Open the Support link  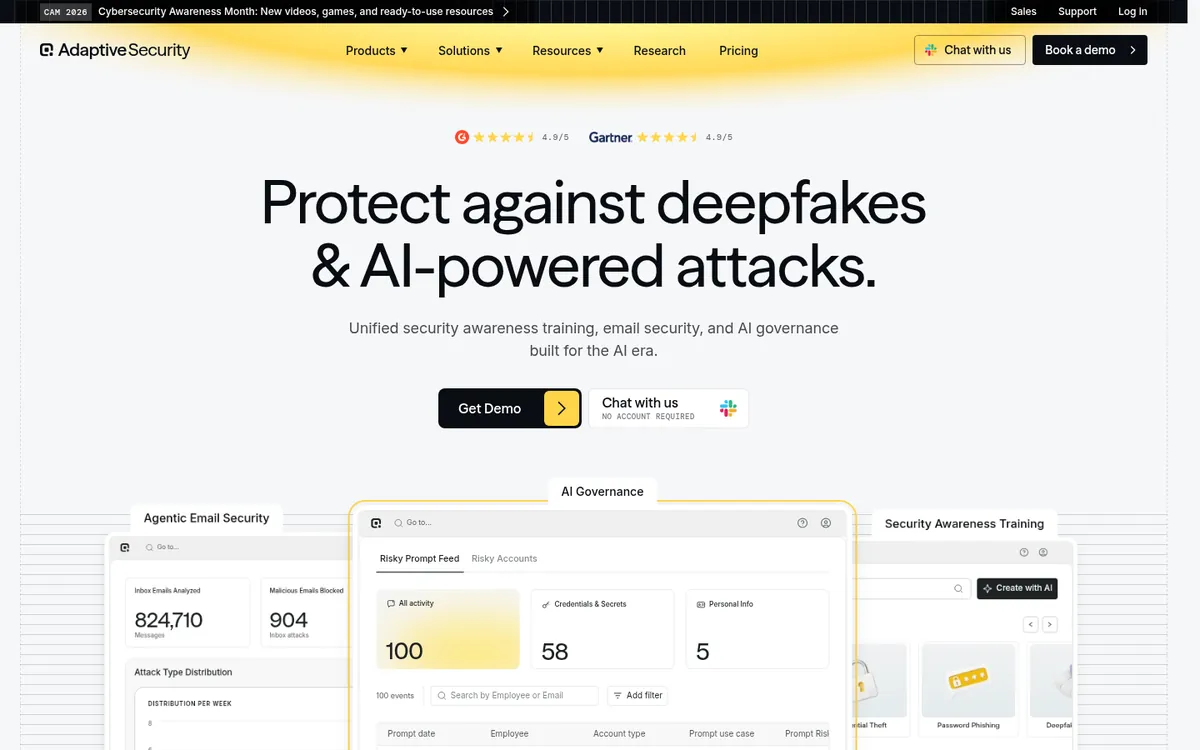point(1077,12)
